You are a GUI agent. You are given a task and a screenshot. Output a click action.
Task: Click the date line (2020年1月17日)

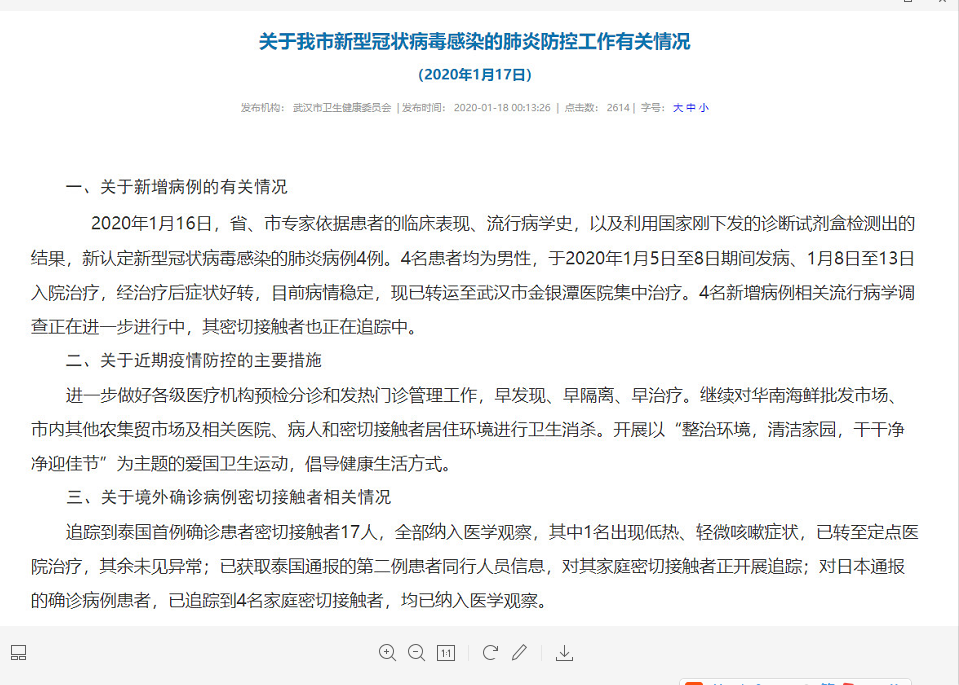coord(474,74)
